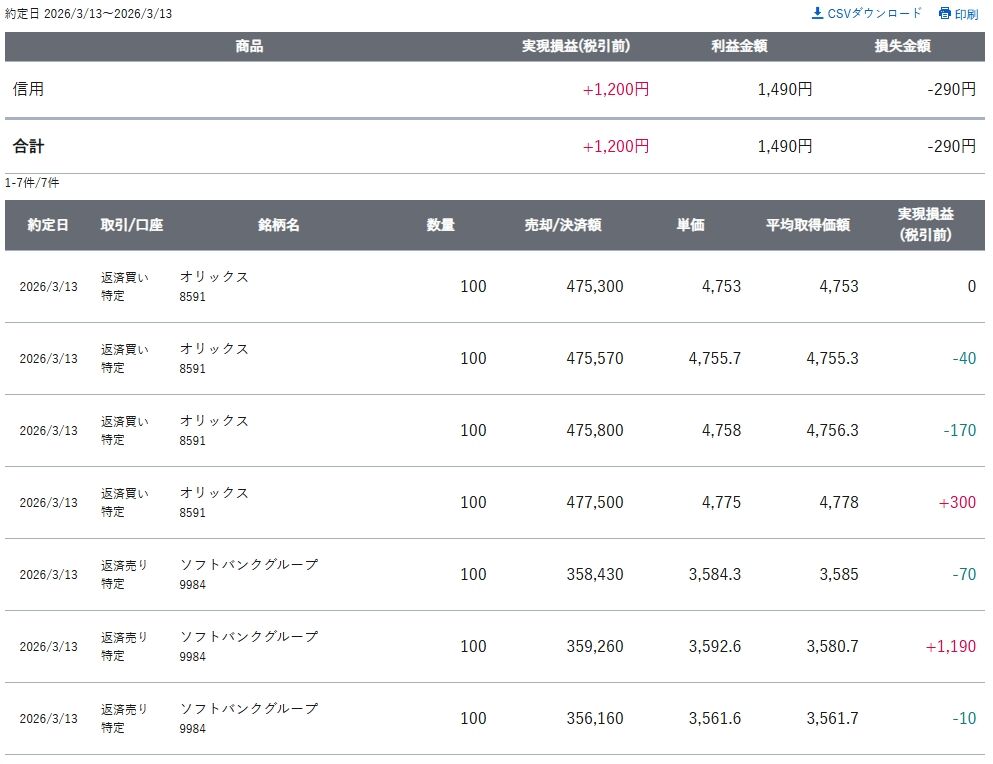Screen dimensions: 993x764
Task: Click the 数量 column header
Action: coord(440,225)
